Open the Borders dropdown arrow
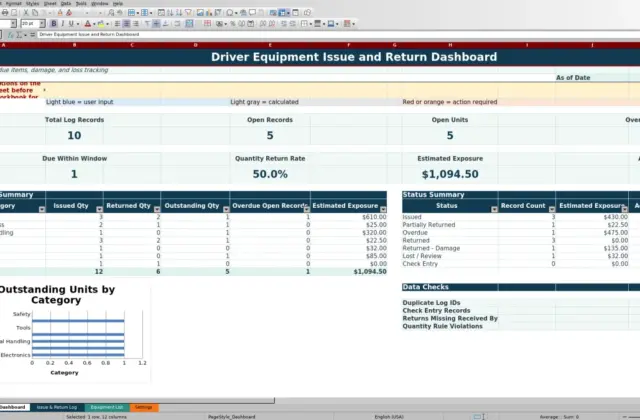 311,24
